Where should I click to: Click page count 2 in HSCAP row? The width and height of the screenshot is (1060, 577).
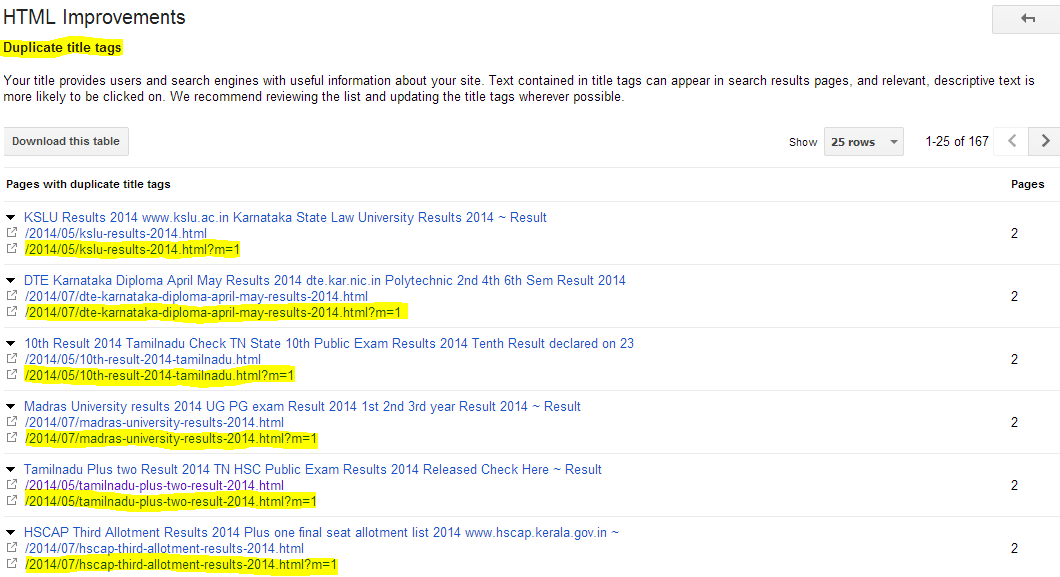tap(1014, 549)
